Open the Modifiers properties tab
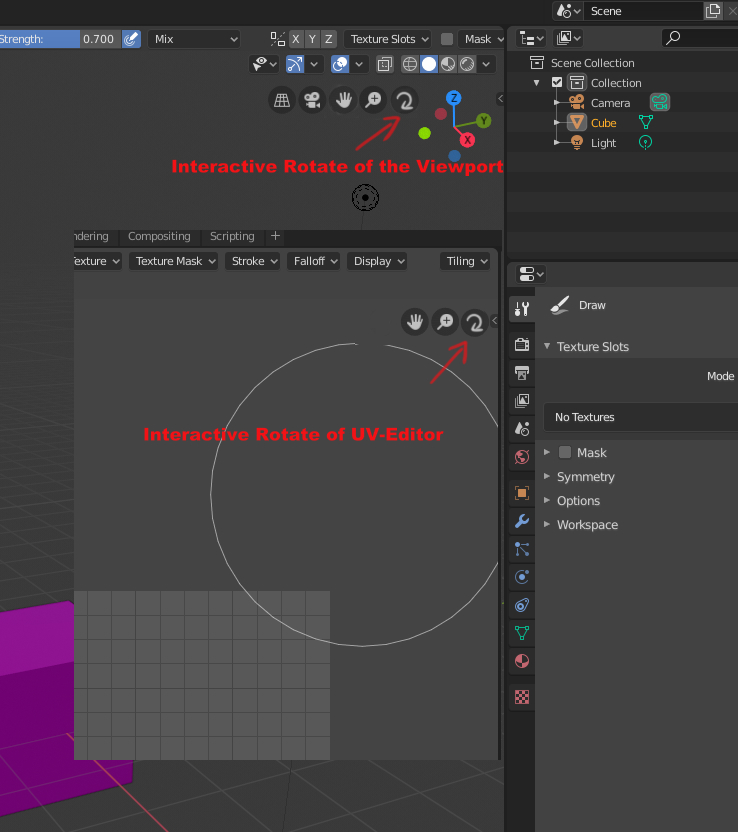This screenshot has width=738, height=832. point(522,521)
